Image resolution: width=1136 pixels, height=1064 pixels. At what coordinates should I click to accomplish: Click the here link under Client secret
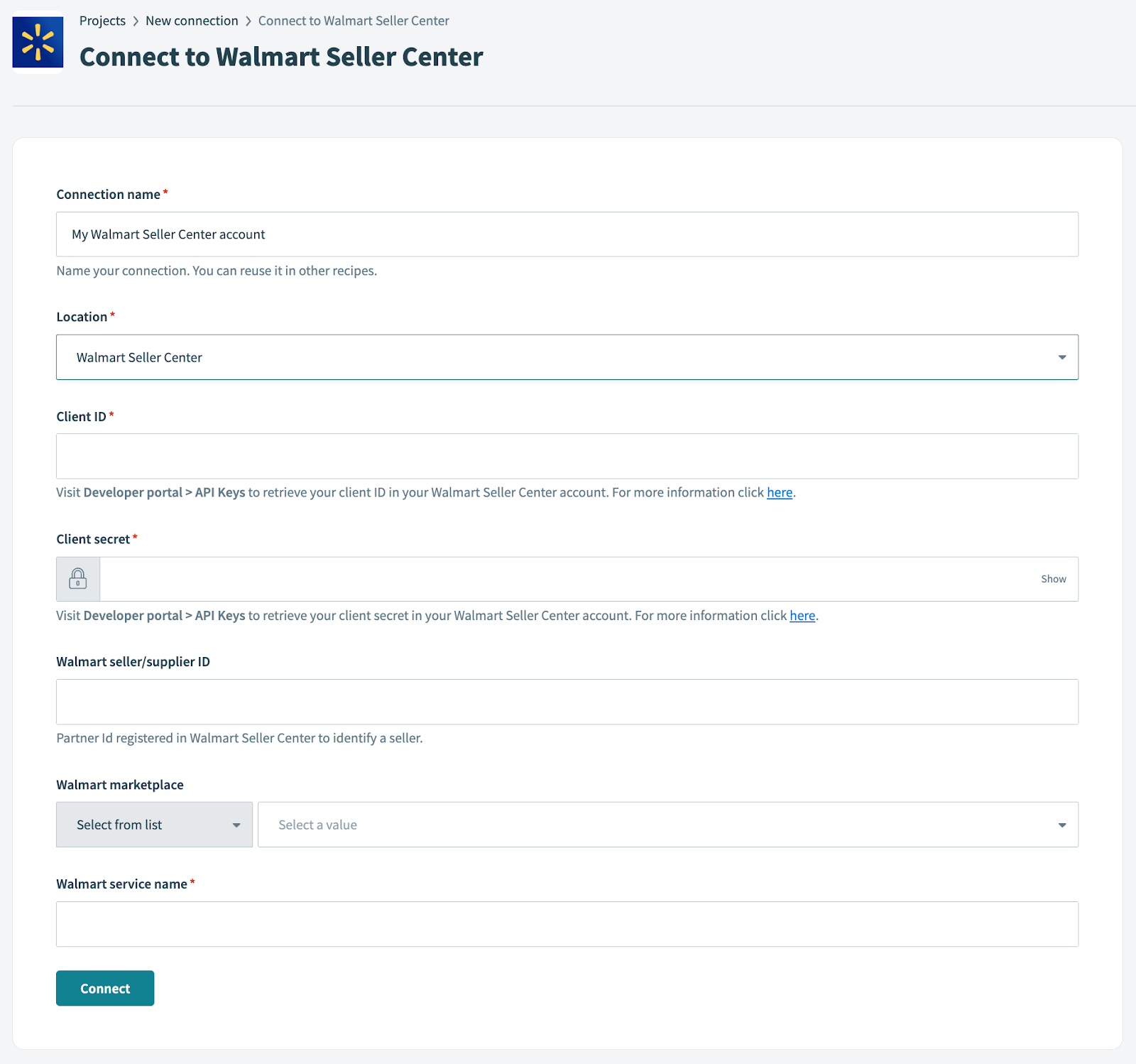(x=802, y=615)
